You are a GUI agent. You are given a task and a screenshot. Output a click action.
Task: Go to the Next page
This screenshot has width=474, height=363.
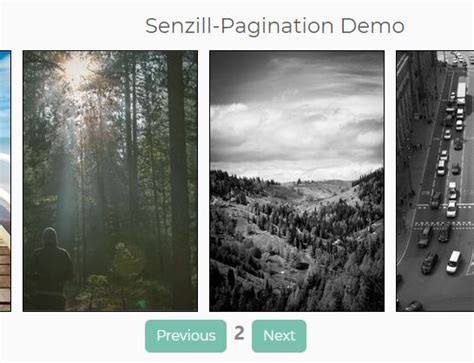point(279,336)
